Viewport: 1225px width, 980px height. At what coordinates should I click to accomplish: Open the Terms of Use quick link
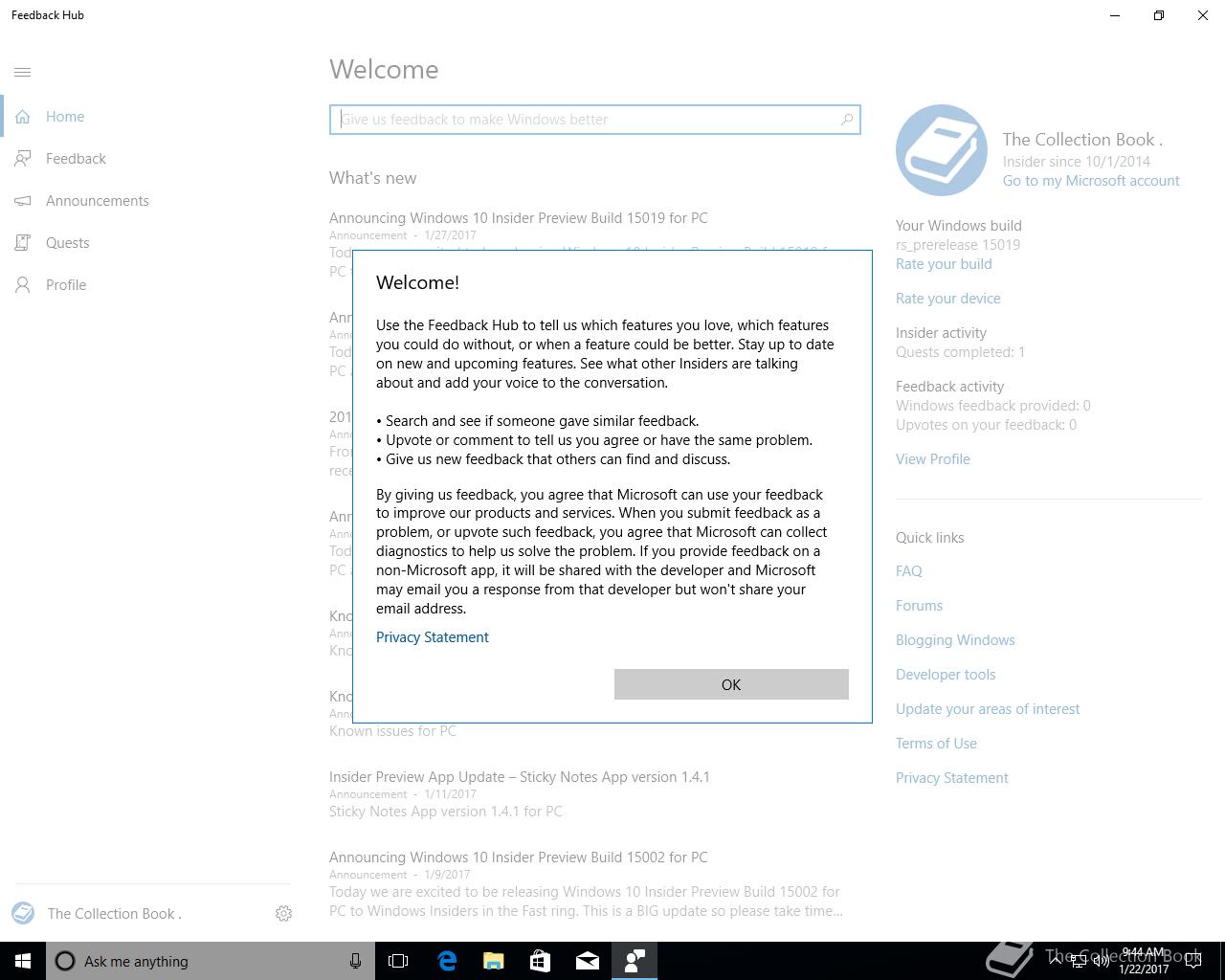point(936,744)
